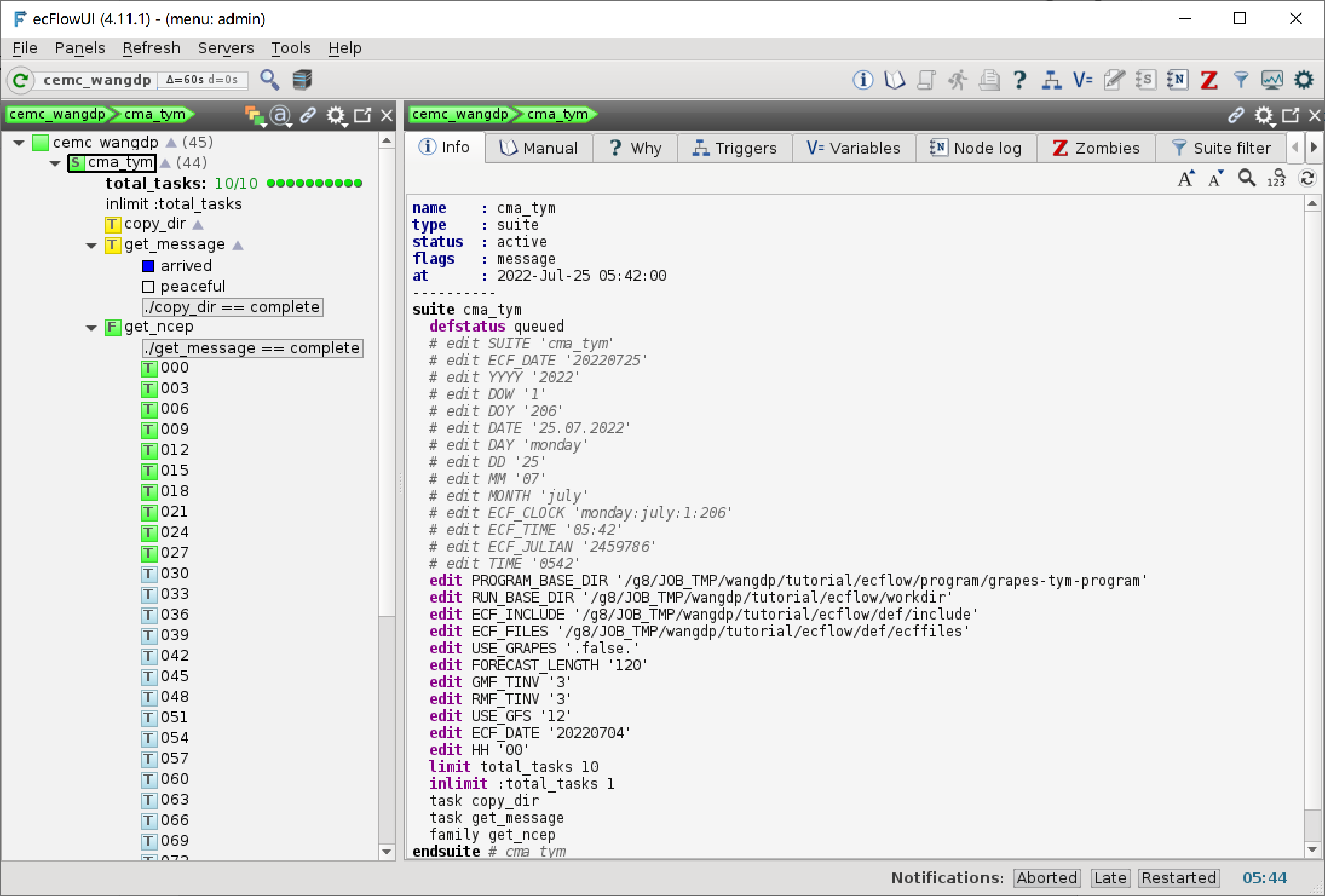Viewport: 1325px width, 896px height.
Task: Click the green status square of cemc_wangdp
Action: click(x=41, y=143)
